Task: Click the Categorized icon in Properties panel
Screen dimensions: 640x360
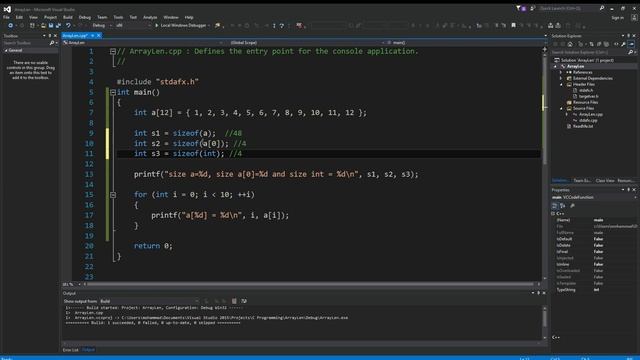Action: [x=554, y=206]
